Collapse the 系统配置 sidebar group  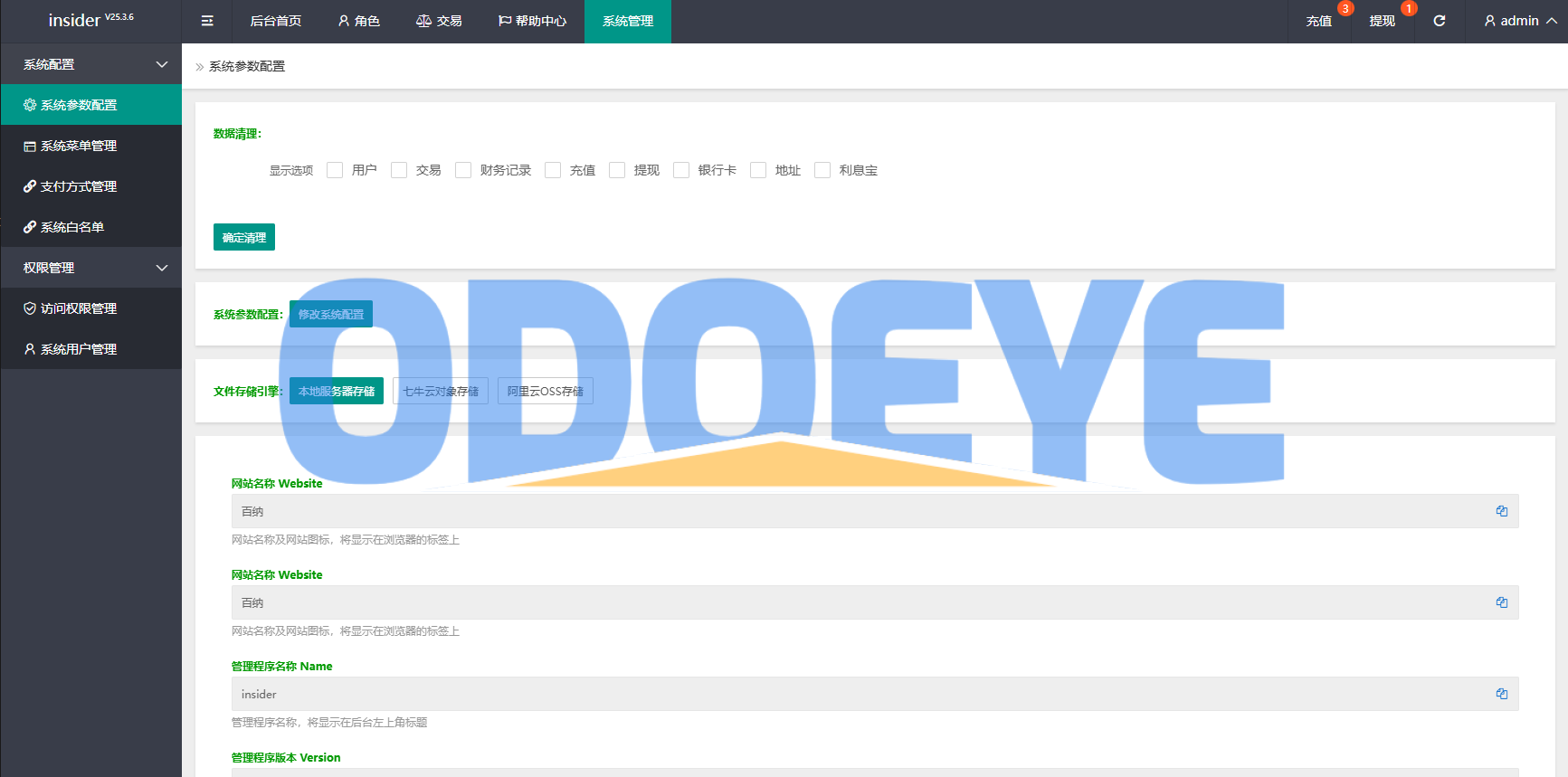click(x=162, y=64)
